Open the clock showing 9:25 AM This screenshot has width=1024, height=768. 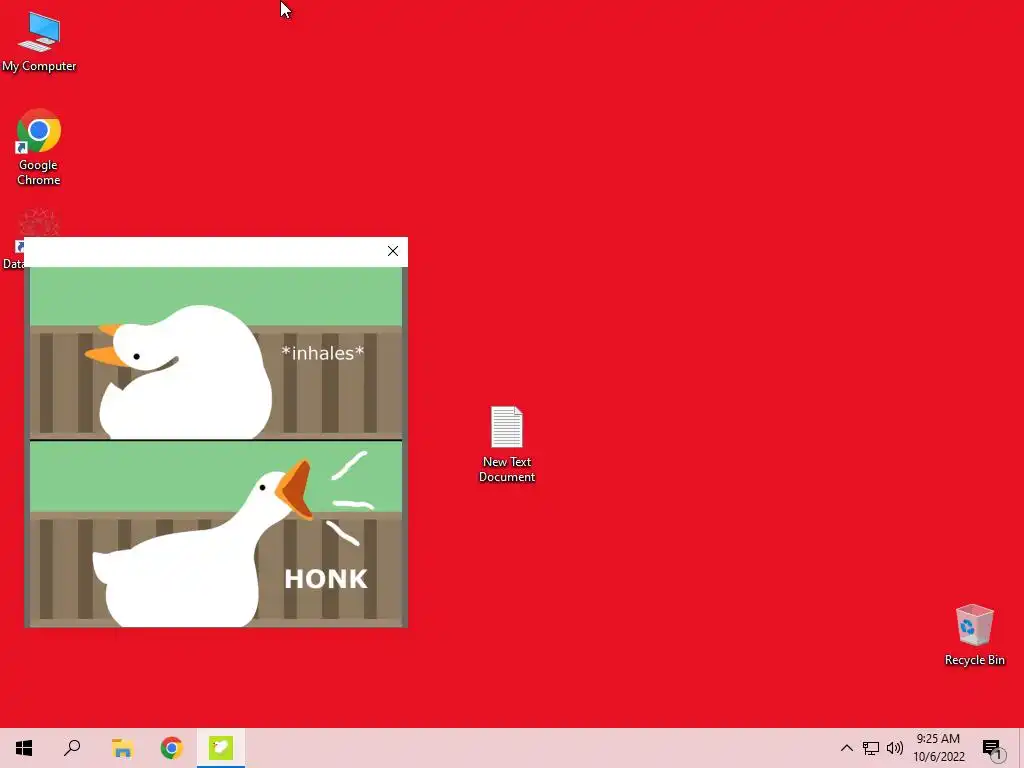(x=938, y=748)
